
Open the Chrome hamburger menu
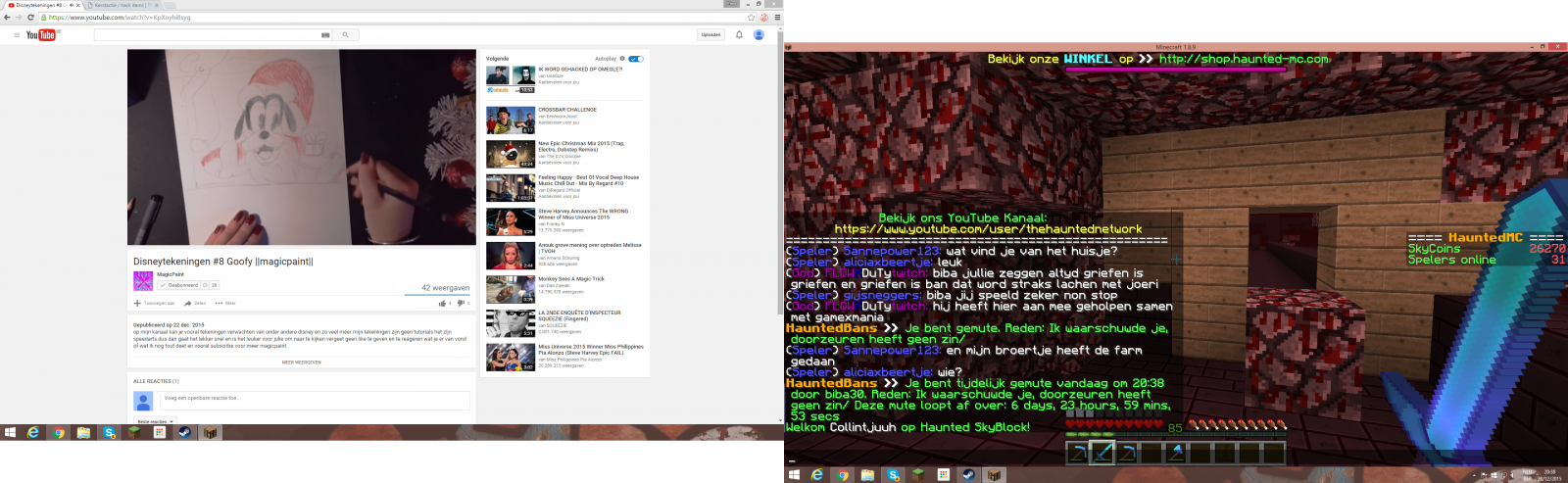click(778, 18)
